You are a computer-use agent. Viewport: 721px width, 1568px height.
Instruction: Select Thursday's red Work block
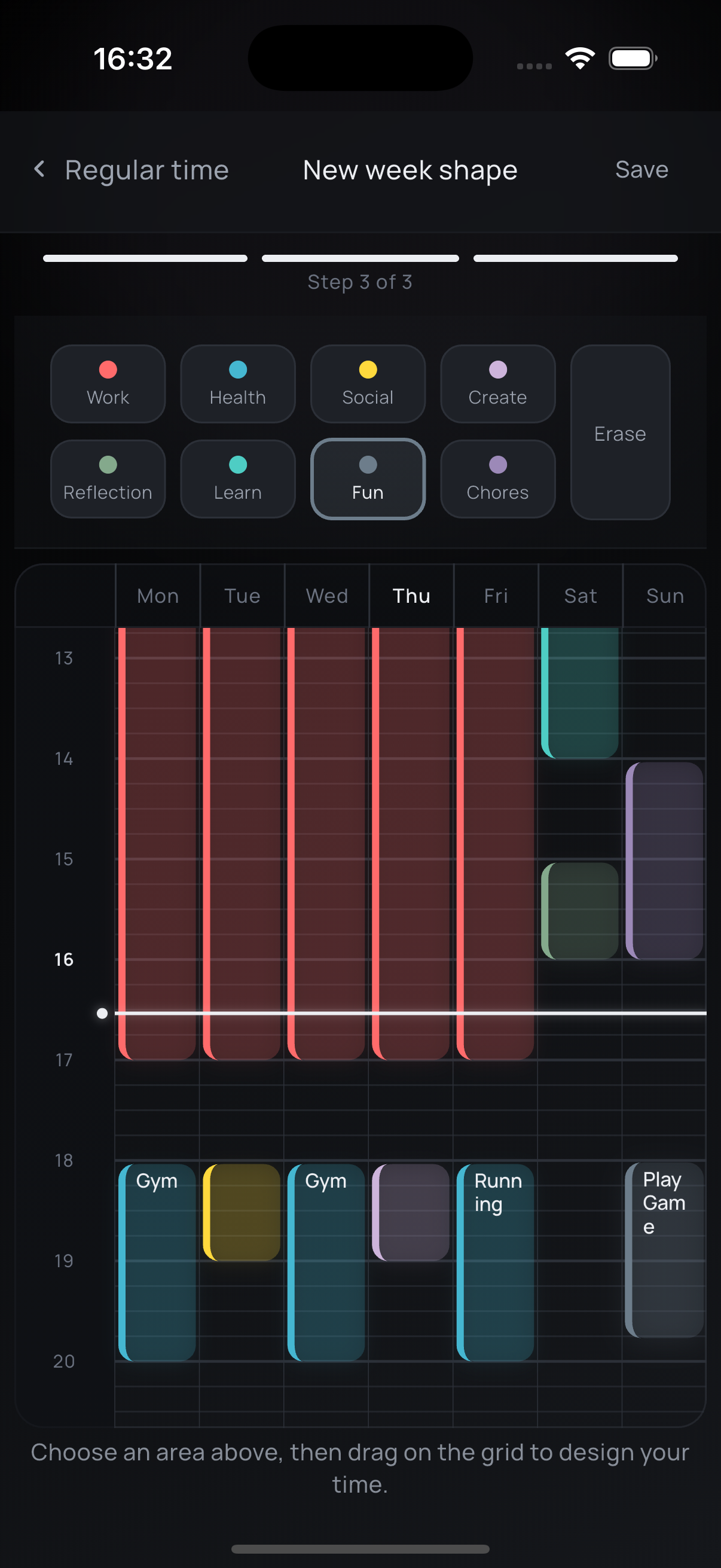point(411,844)
